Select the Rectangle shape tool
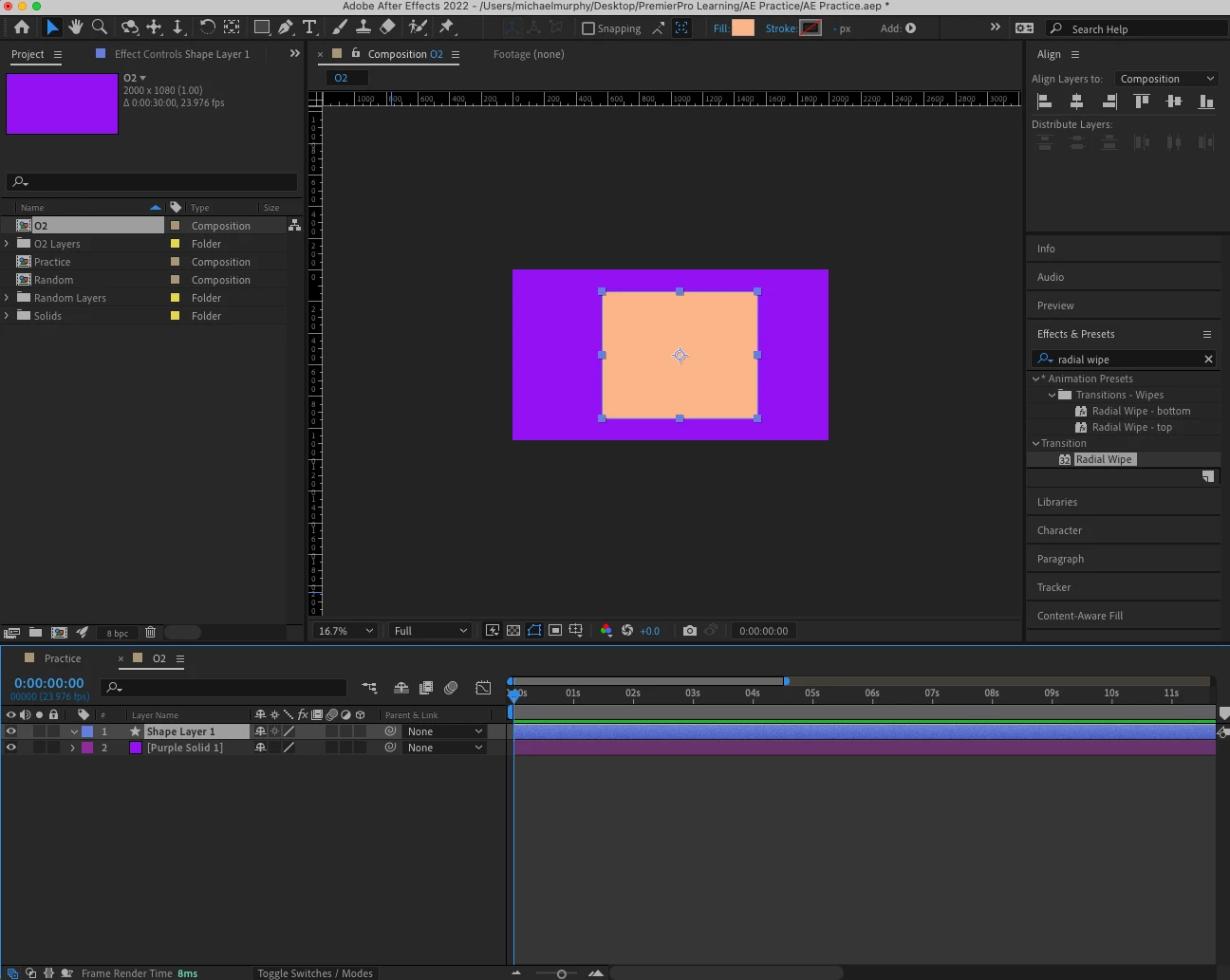1230x980 pixels. point(262,28)
